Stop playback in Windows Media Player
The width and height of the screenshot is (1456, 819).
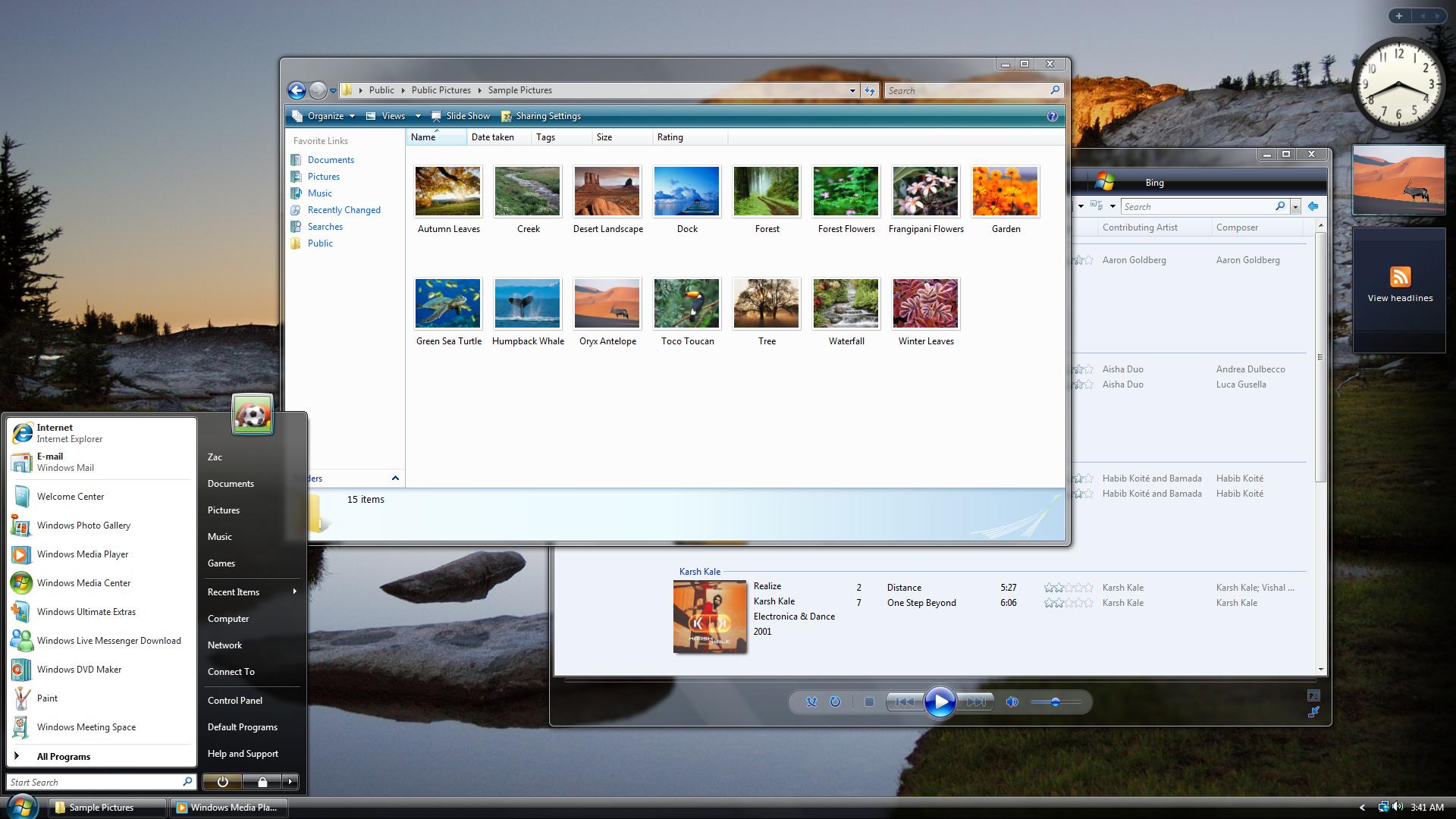[869, 701]
